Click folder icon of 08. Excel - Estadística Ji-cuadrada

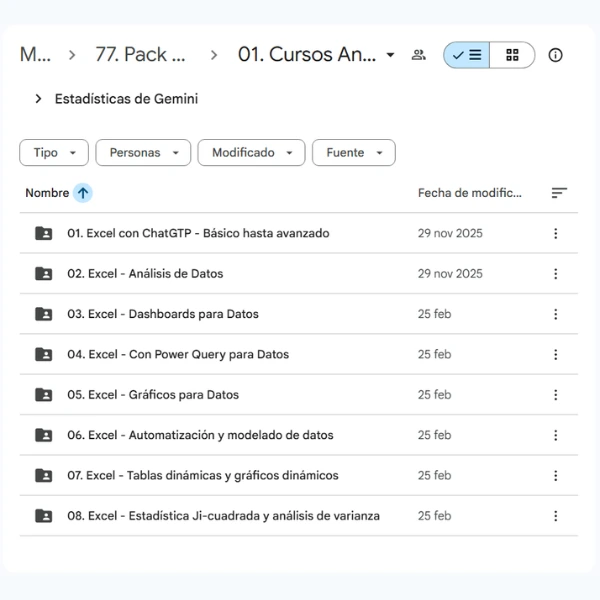click(44, 516)
